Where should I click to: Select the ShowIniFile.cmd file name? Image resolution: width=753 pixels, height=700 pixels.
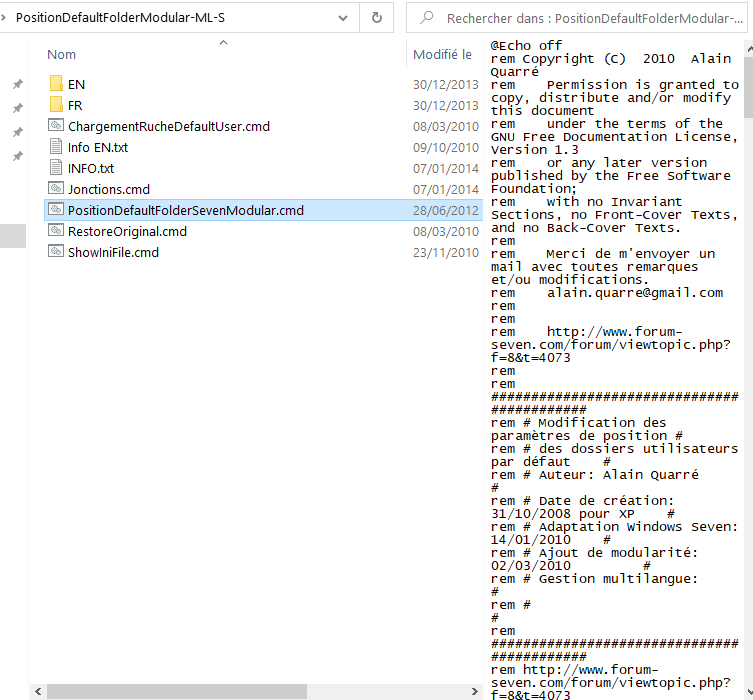pos(113,253)
